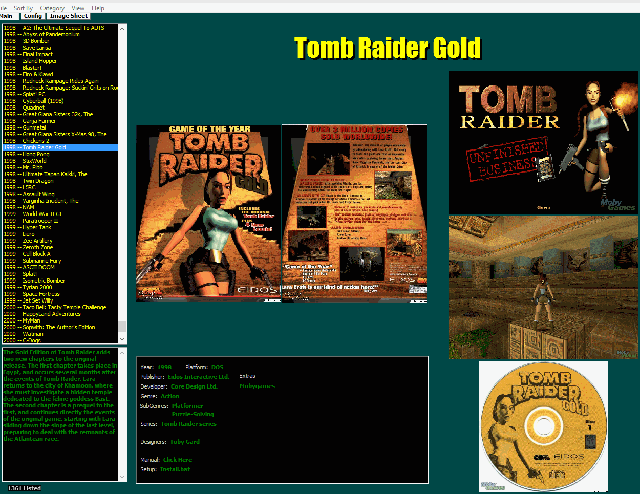Select Gunmetal in game list
Screen dimensions: 640x494
(x=60, y=127)
